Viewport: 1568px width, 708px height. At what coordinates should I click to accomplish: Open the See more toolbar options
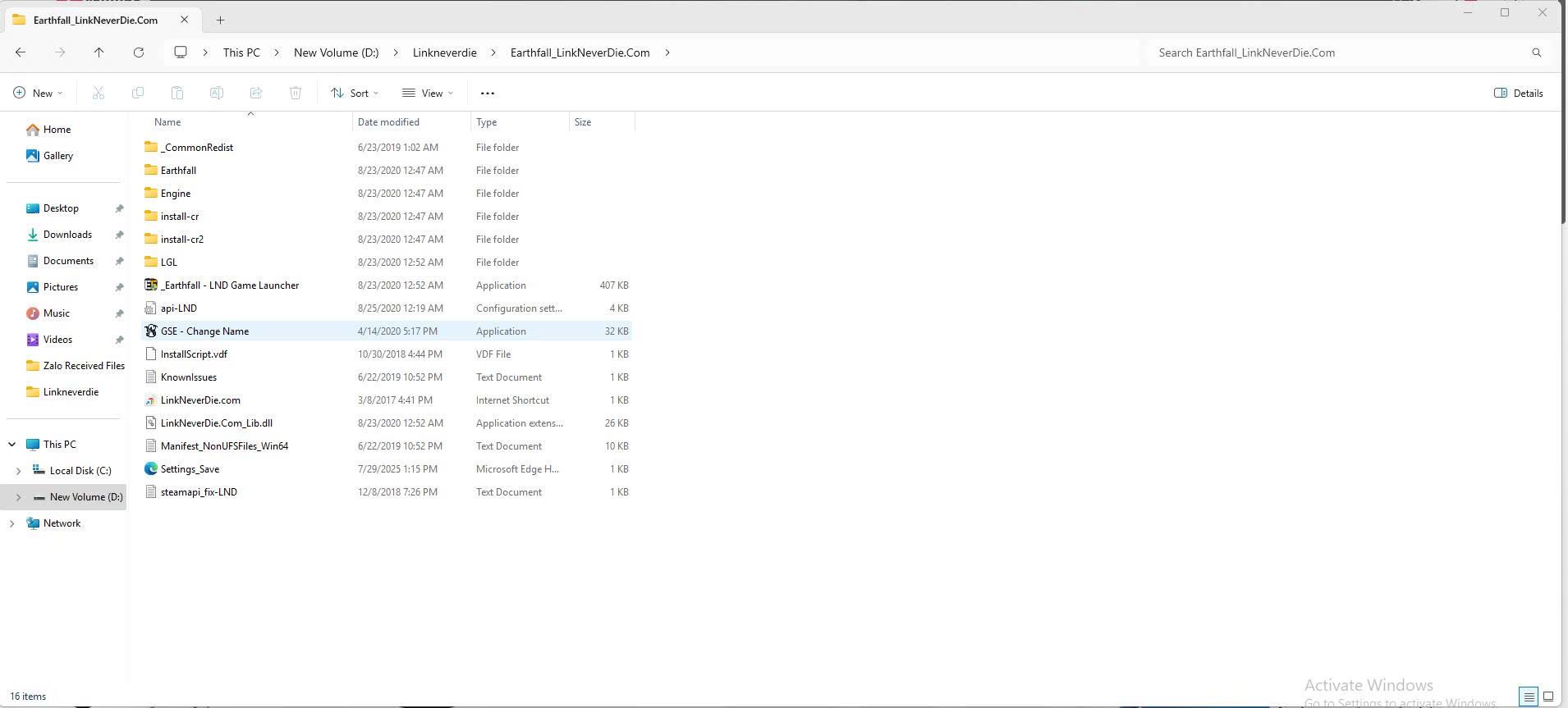point(487,94)
